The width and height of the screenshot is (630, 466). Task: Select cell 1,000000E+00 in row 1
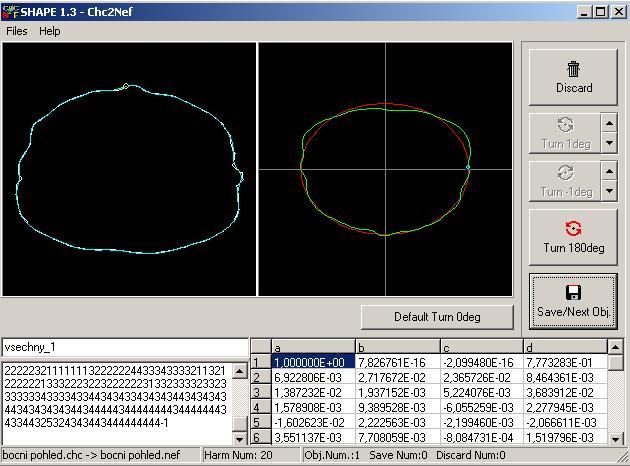tap(313, 362)
